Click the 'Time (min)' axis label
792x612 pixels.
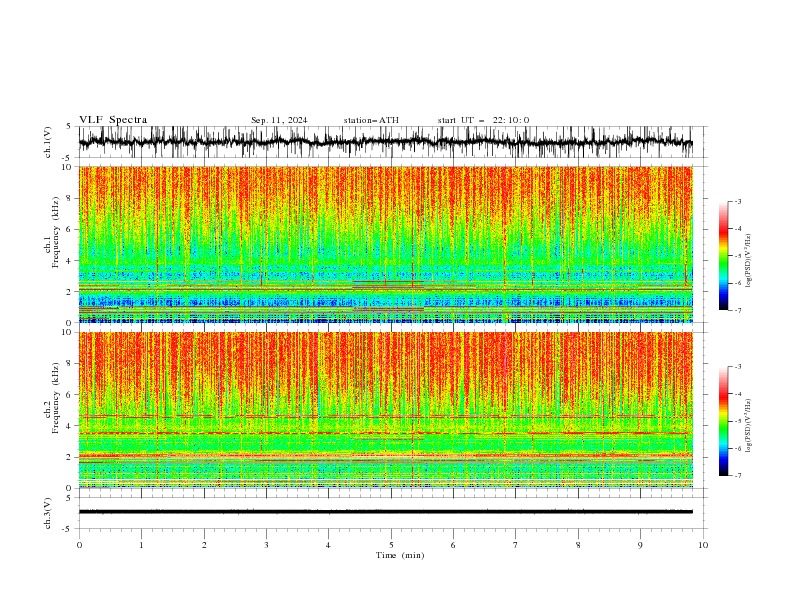click(x=400, y=555)
